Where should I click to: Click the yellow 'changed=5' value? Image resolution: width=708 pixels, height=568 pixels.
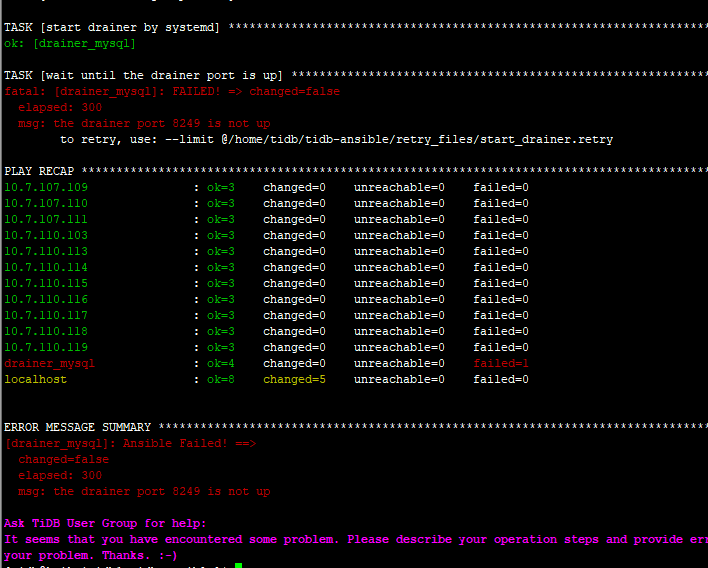tap(294, 380)
